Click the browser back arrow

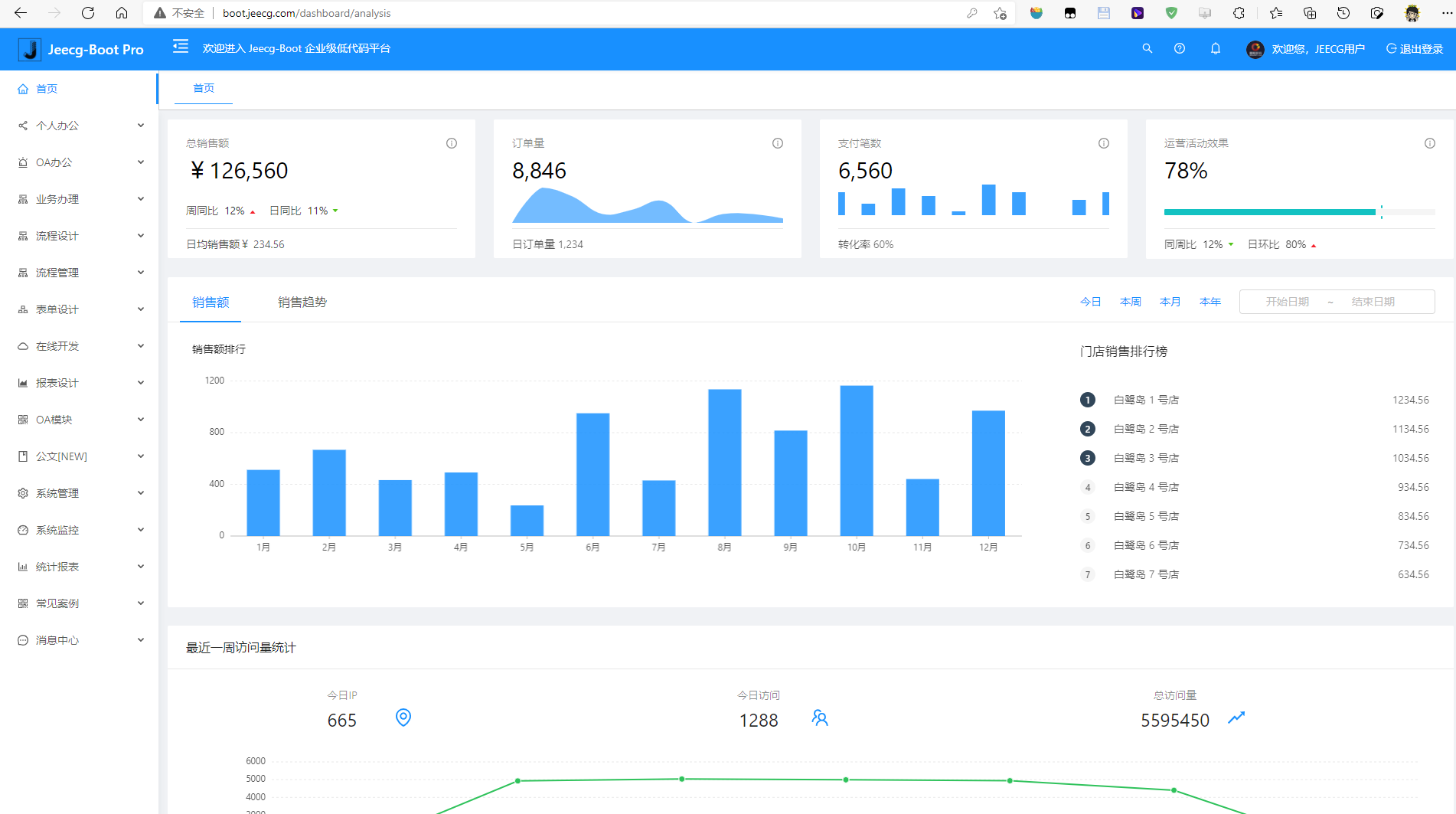click(21, 13)
